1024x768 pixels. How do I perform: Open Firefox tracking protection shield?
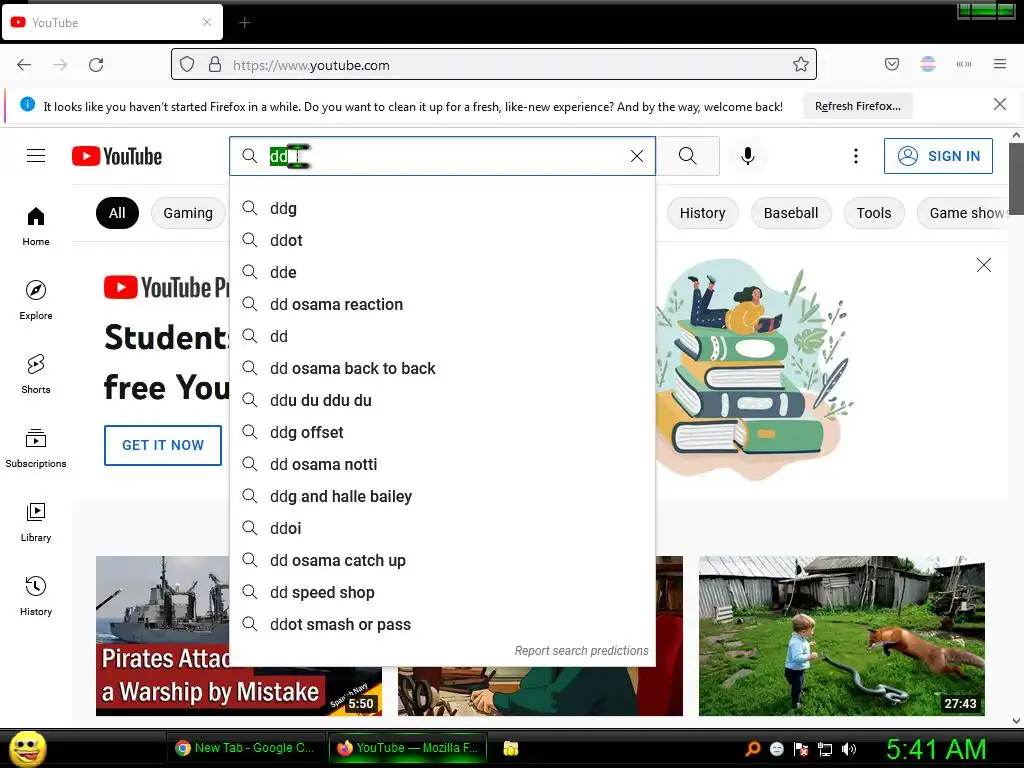point(187,64)
